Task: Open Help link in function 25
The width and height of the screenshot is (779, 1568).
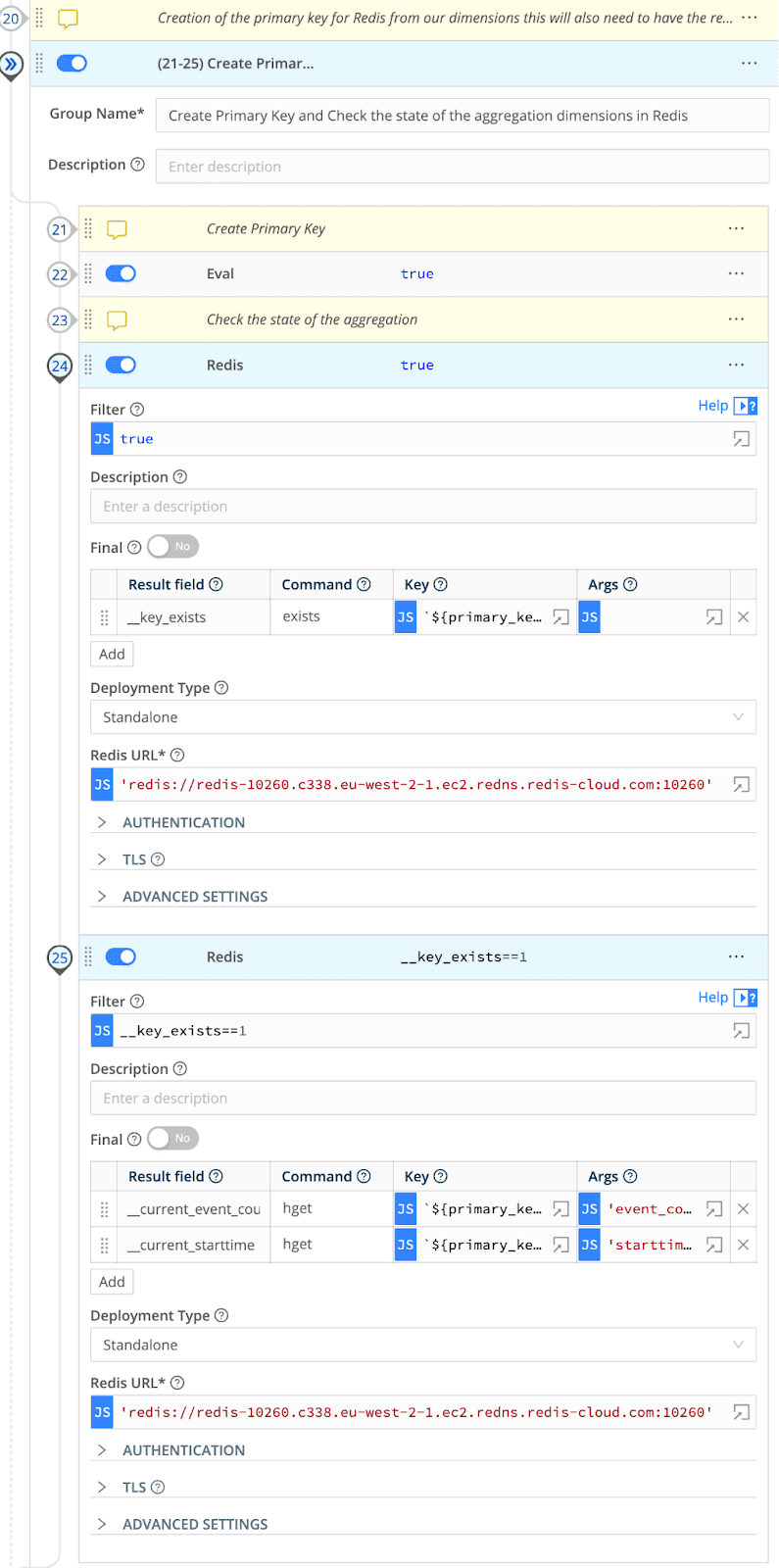Action: pos(712,998)
